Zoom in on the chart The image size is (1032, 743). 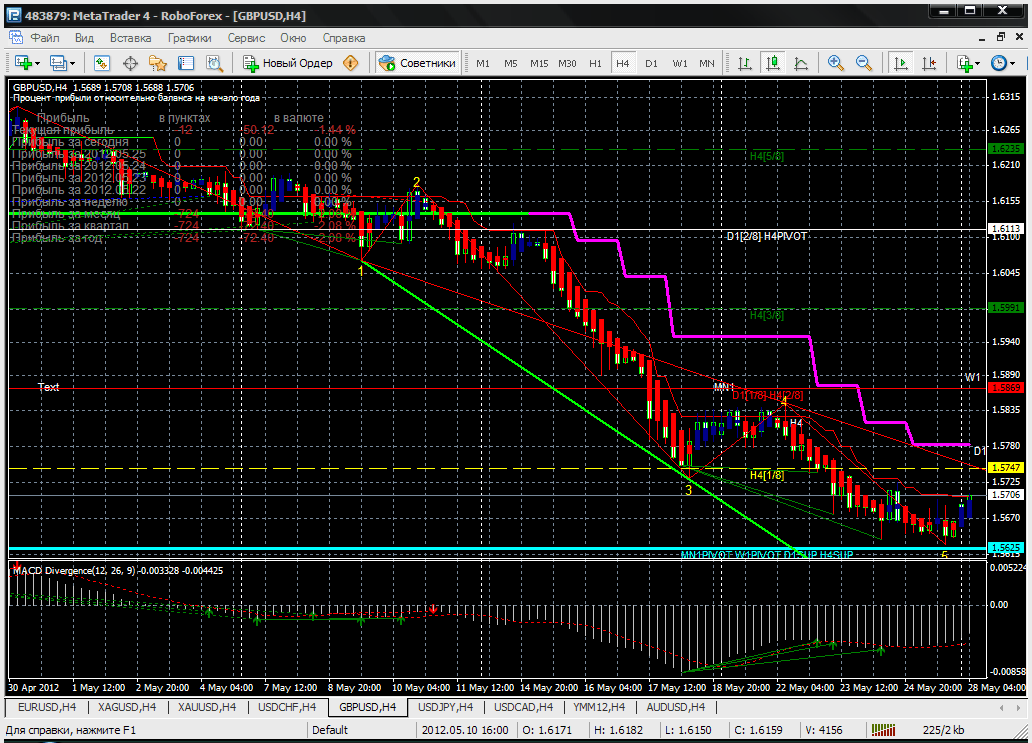835,63
